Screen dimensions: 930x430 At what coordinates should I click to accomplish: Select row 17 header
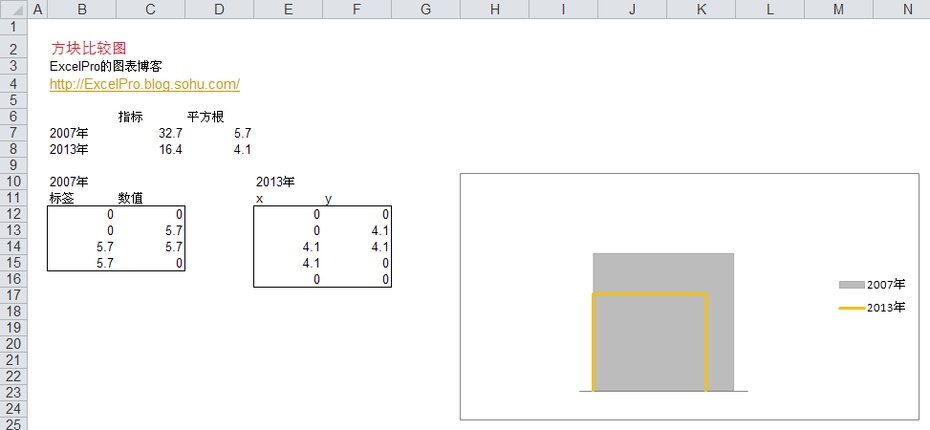pos(14,295)
